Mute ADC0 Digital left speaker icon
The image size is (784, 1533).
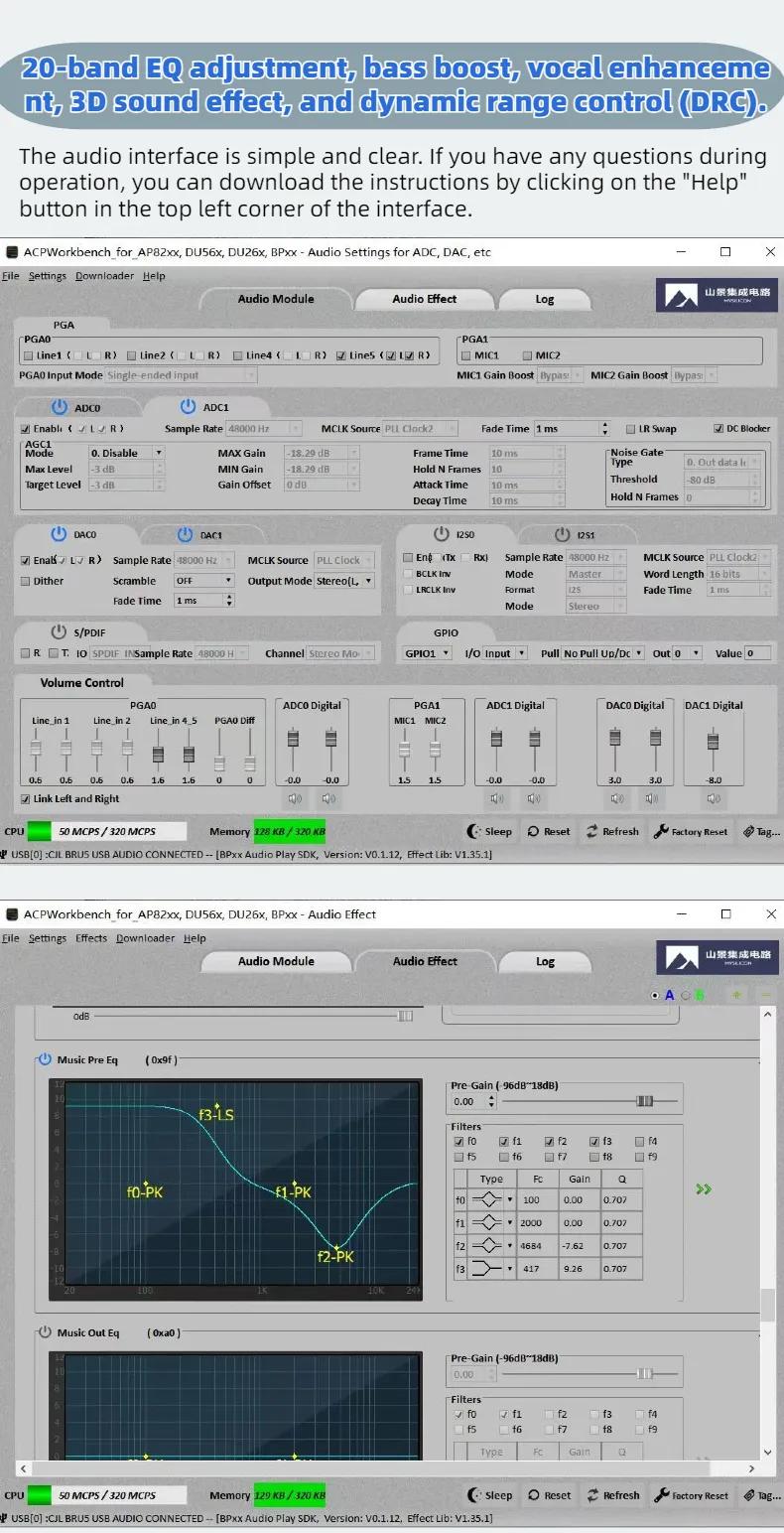click(295, 798)
